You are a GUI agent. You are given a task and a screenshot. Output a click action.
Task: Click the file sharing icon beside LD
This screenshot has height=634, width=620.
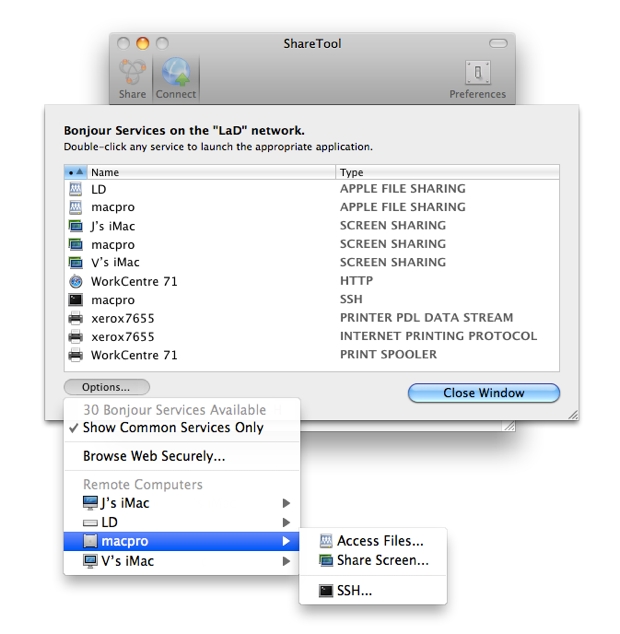(x=76, y=189)
